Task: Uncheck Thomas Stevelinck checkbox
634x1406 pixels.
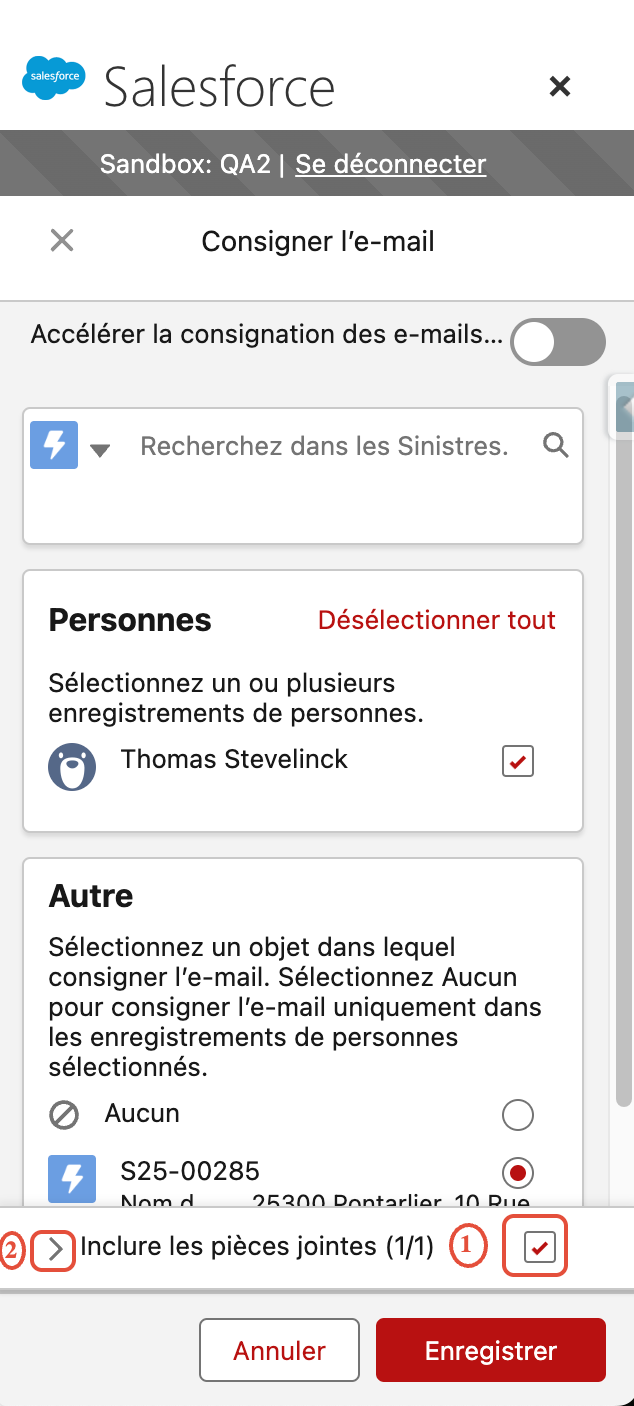Action: [518, 762]
